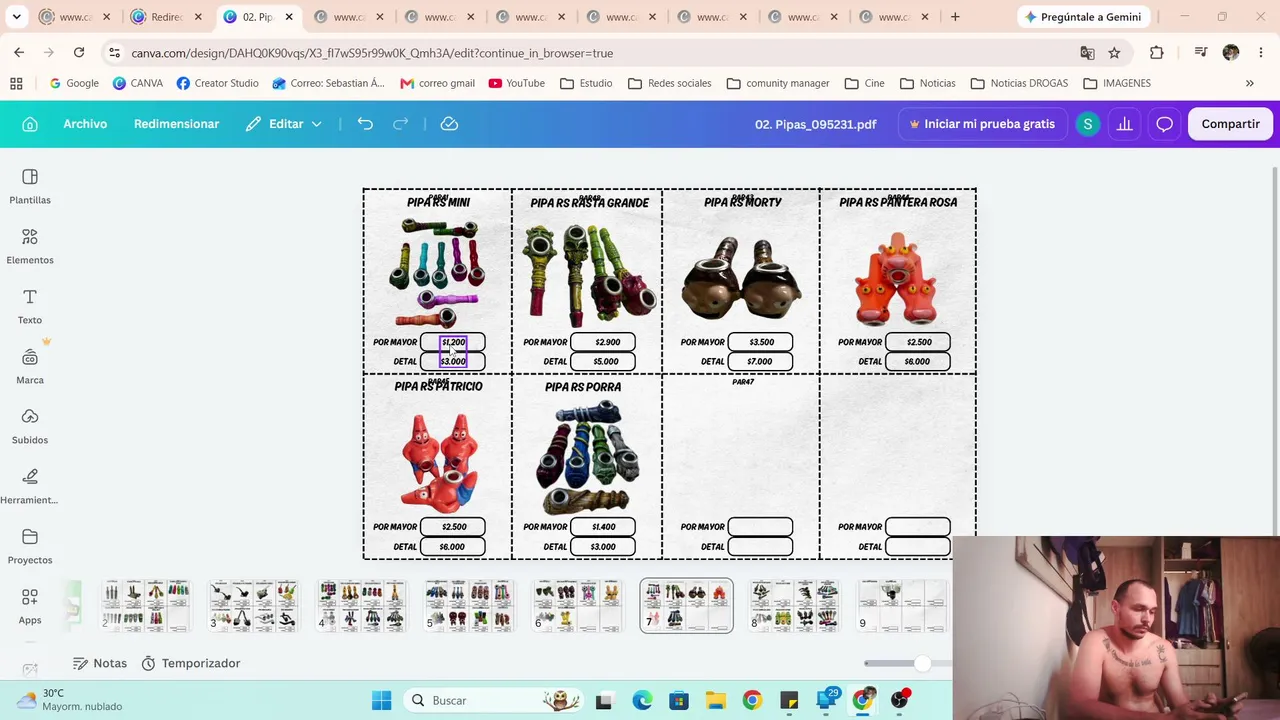The height and width of the screenshot is (720, 1280).
Task: Open the Creator Studio bookmark
Action: click(217, 83)
